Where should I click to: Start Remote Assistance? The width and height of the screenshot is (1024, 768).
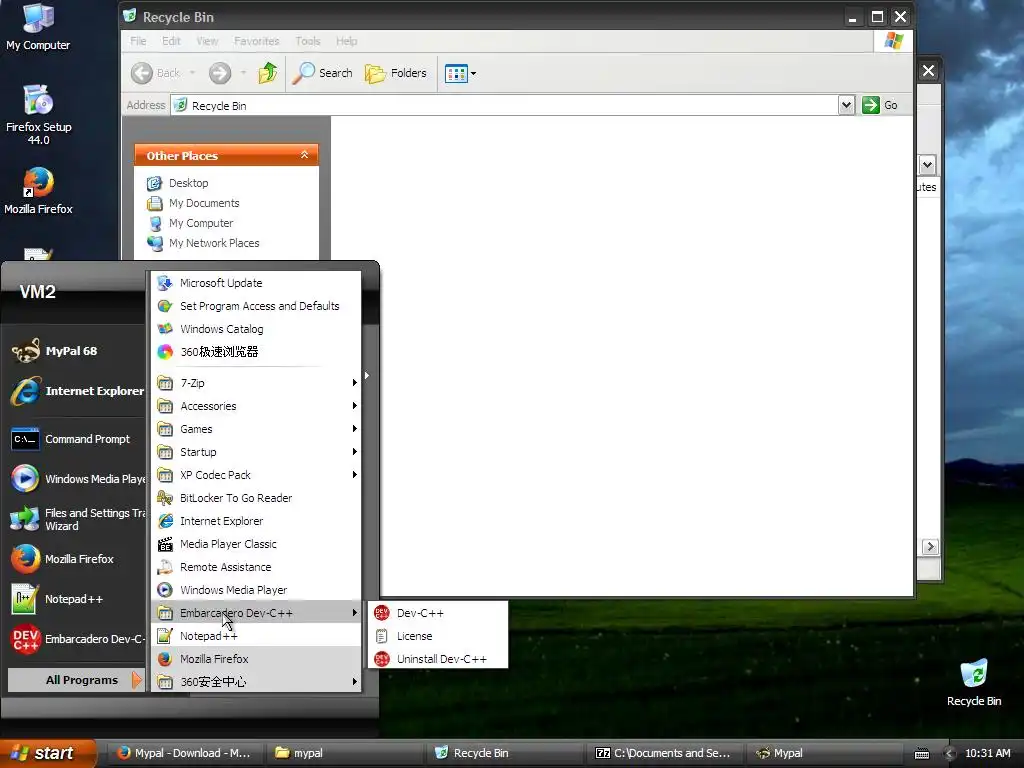[256, 567]
